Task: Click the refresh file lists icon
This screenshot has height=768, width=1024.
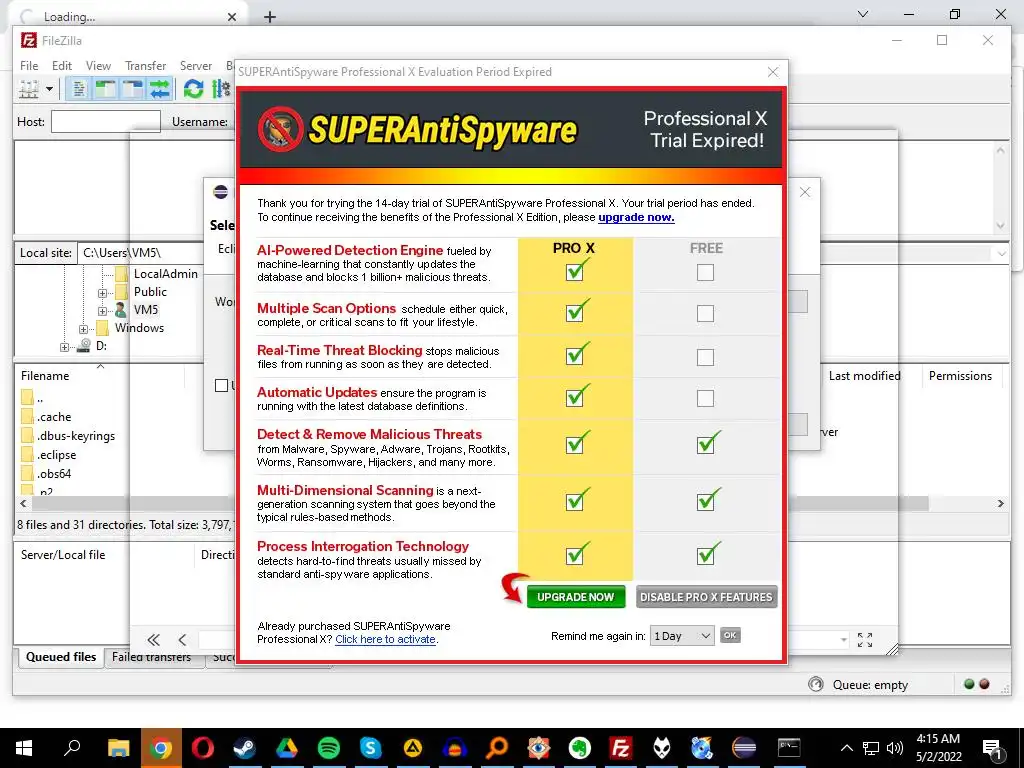Action: coord(193,89)
